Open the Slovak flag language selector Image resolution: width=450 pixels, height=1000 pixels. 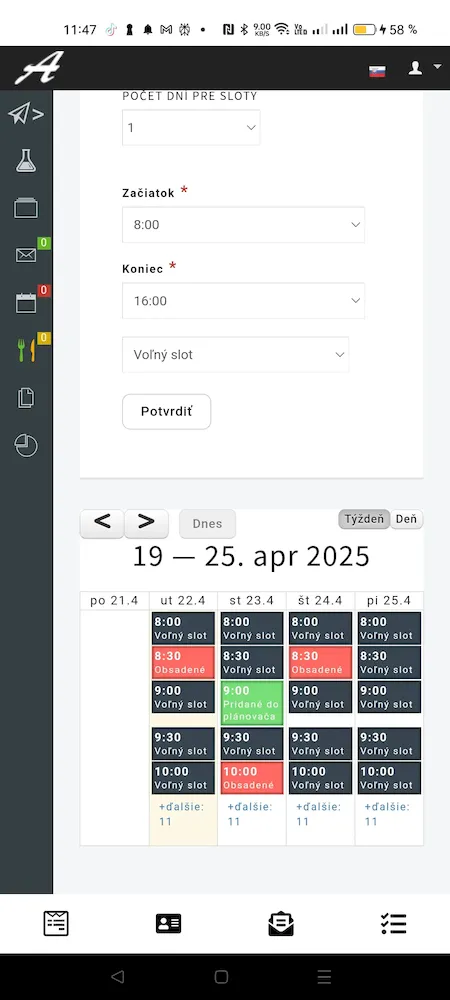377,71
